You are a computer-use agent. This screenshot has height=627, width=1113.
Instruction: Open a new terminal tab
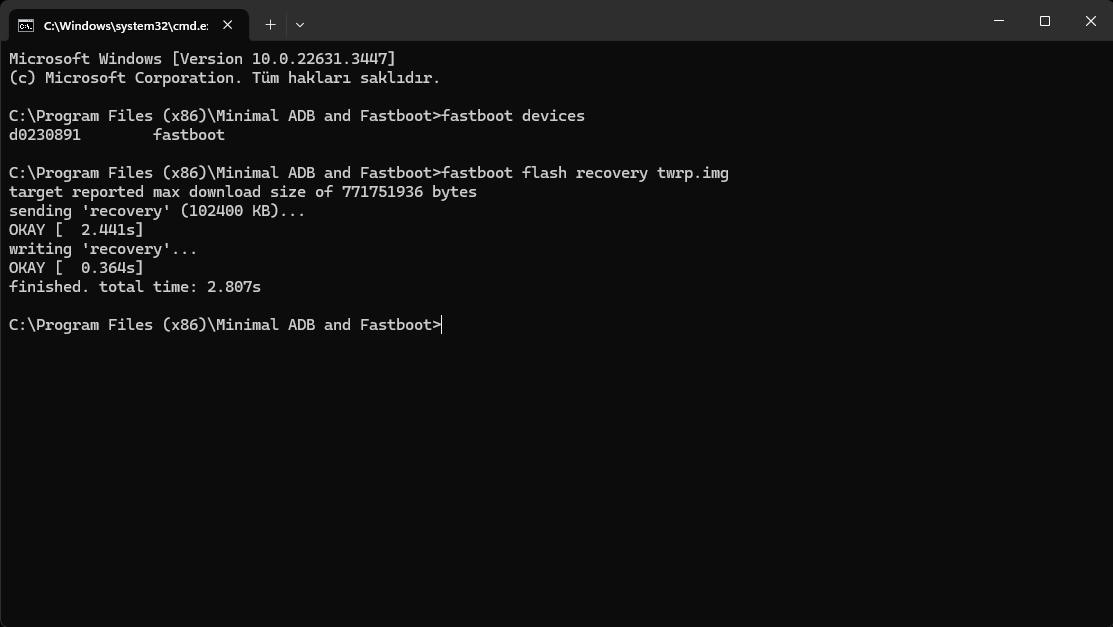[270, 24]
